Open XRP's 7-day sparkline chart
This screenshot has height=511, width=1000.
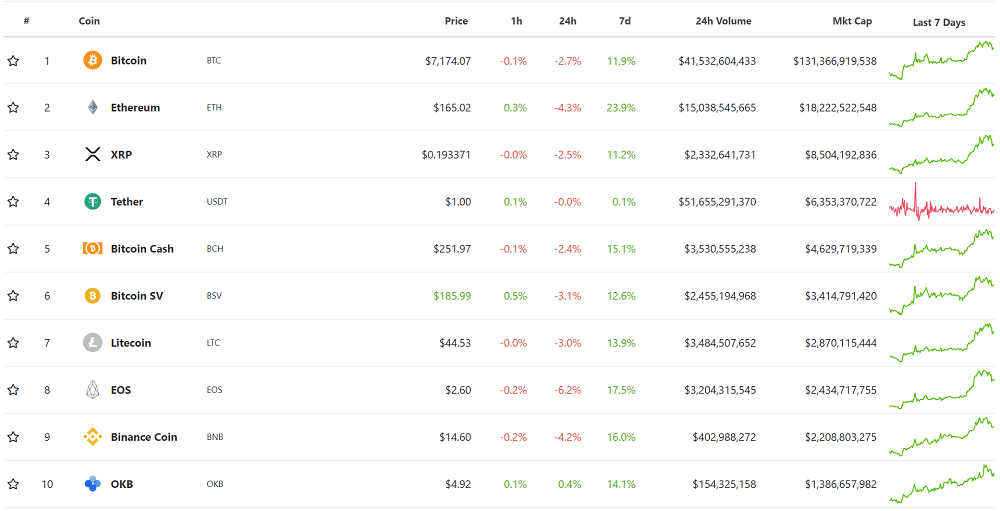(942, 154)
